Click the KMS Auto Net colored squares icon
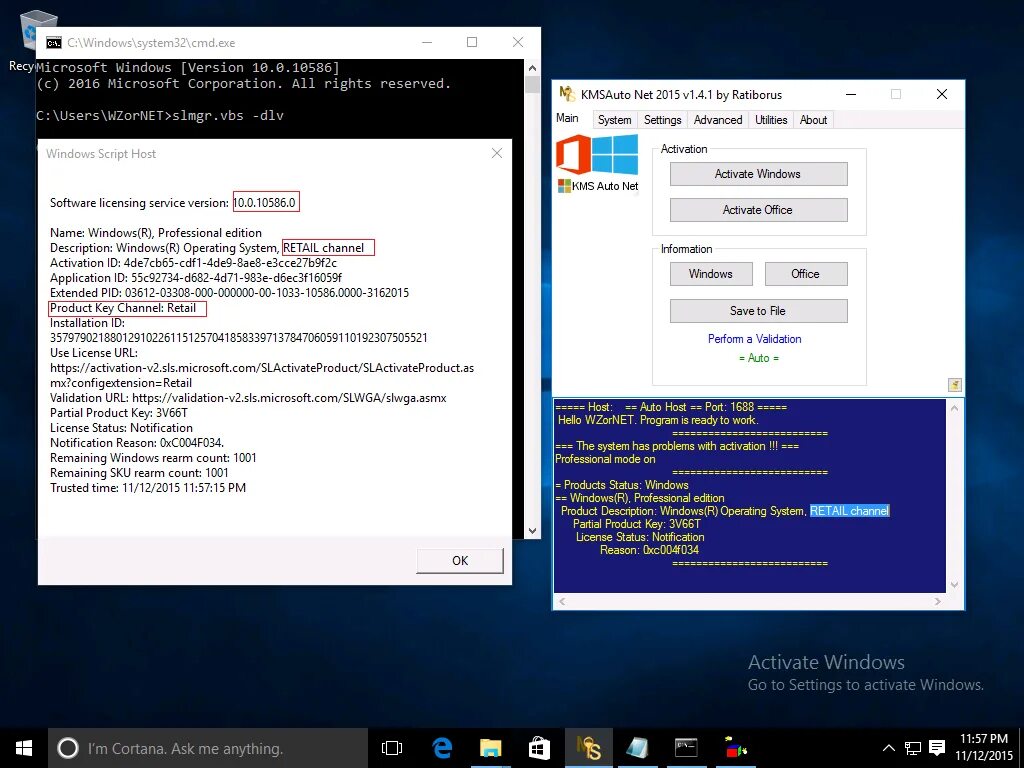The image size is (1024, 768). point(564,186)
